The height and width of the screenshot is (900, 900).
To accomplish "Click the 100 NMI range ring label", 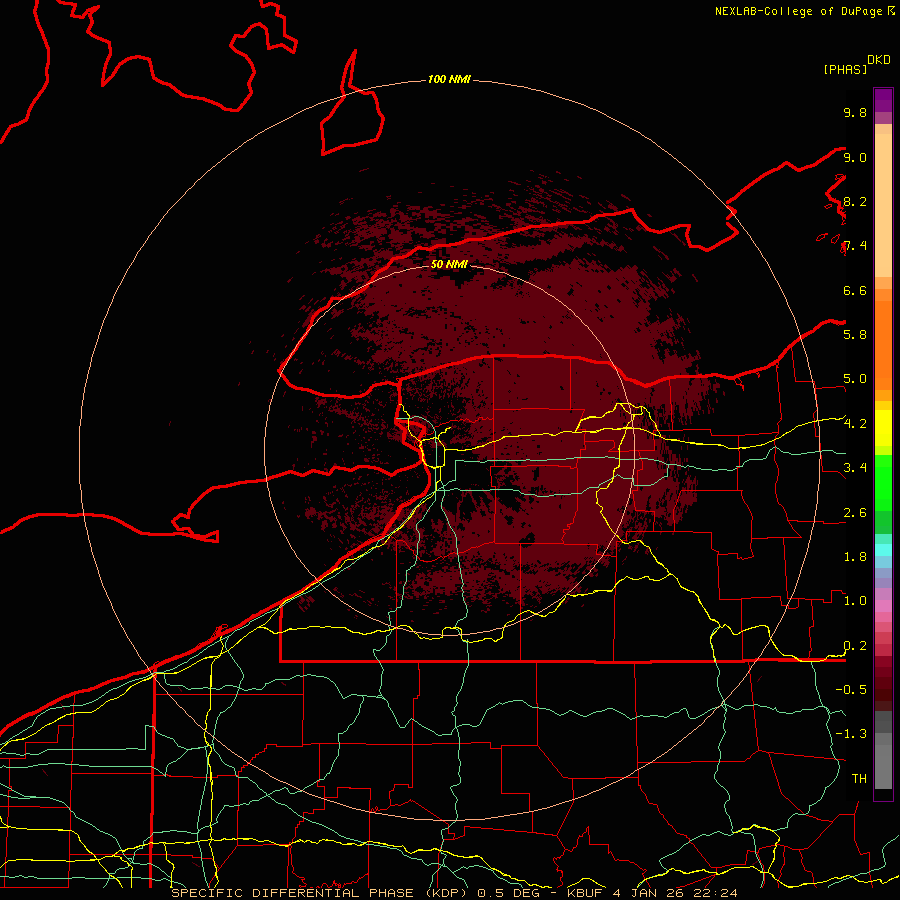I will [449, 79].
